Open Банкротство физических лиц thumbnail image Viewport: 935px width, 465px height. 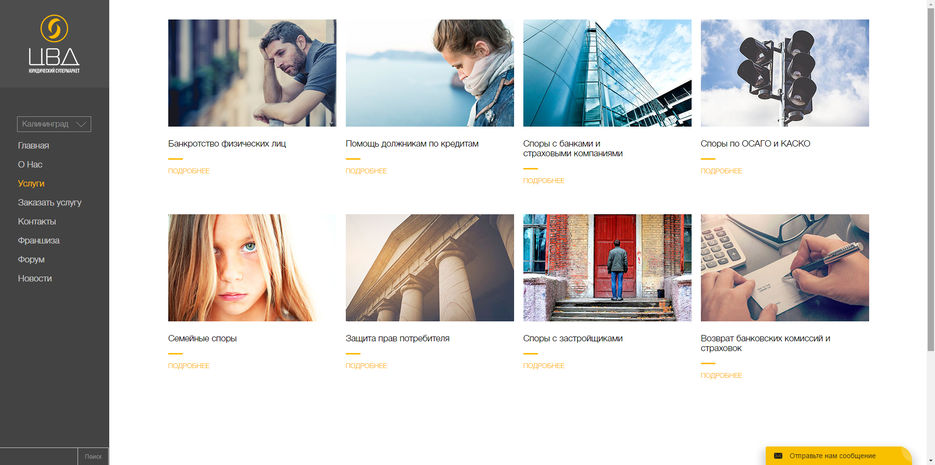(x=252, y=73)
